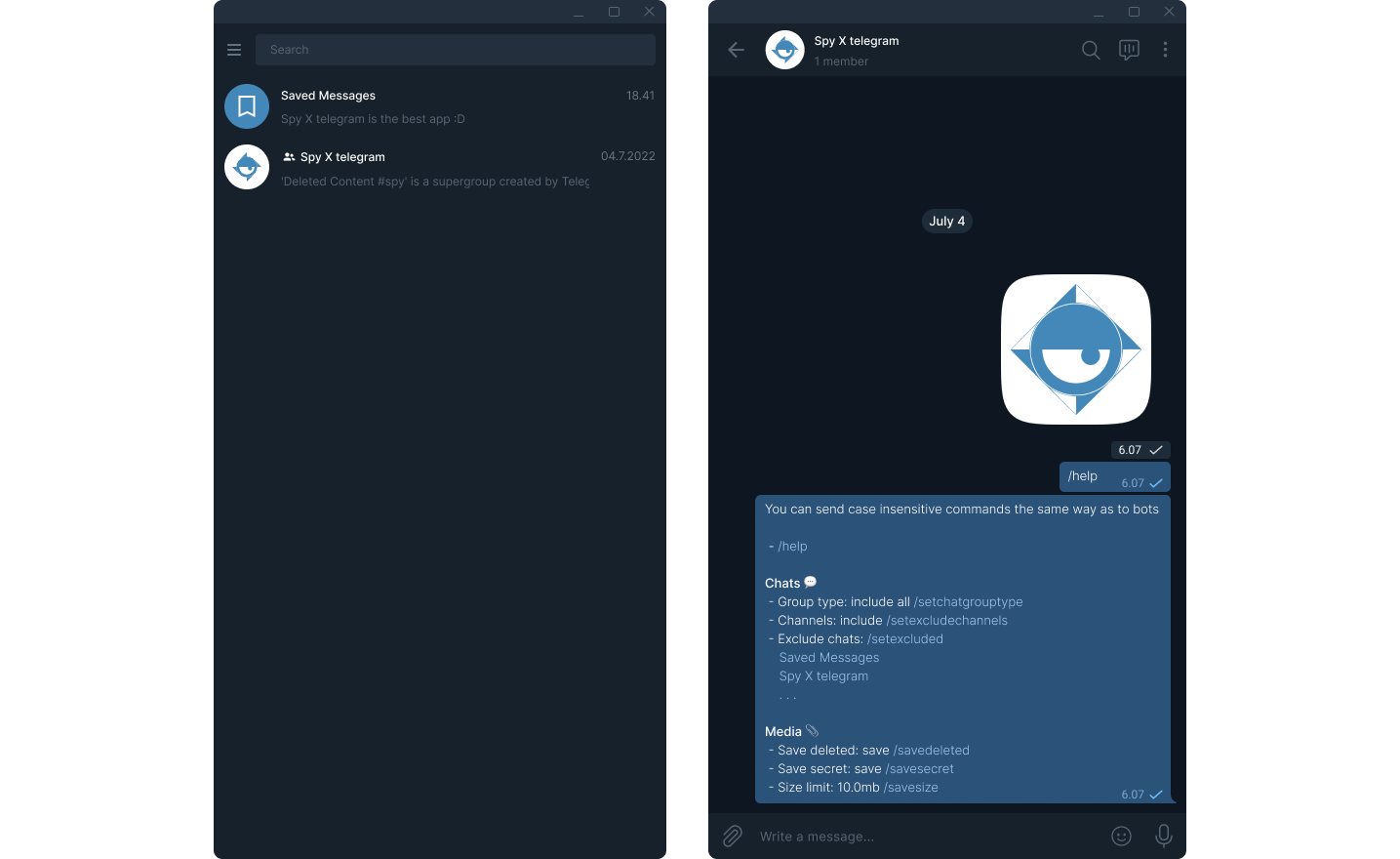Open the three-dot more options menu
This screenshot has width=1400, height=859.
(1165, 50)
